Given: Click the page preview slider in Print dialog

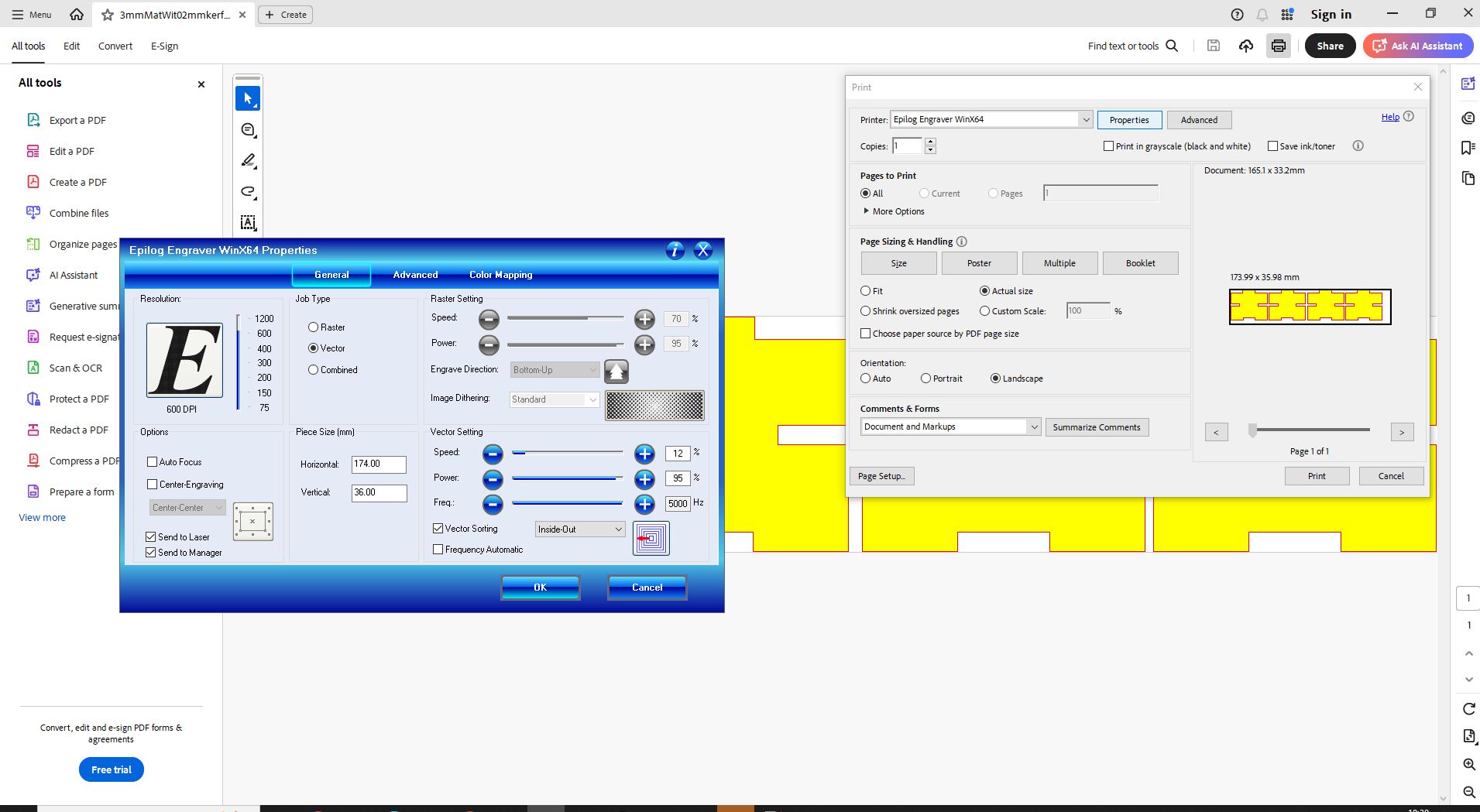Looking at the screenshot, I should coord(1310,430).
